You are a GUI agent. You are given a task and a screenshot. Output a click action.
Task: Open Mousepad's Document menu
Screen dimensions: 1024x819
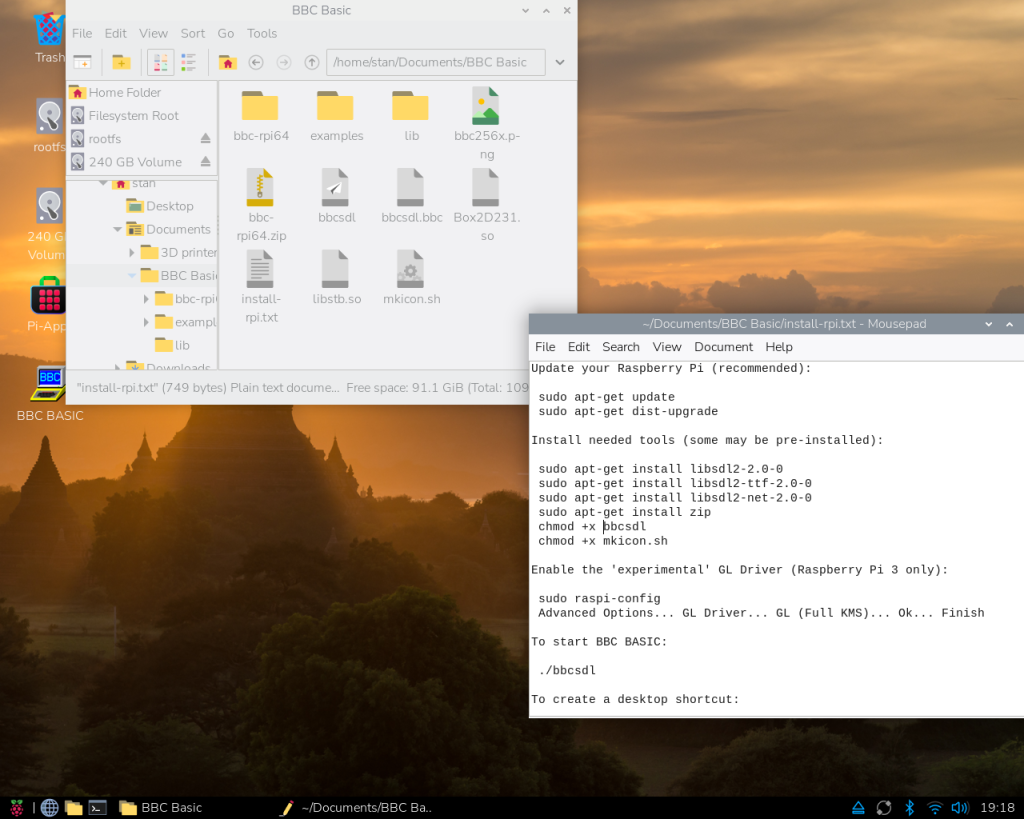(x=723, y=347)
